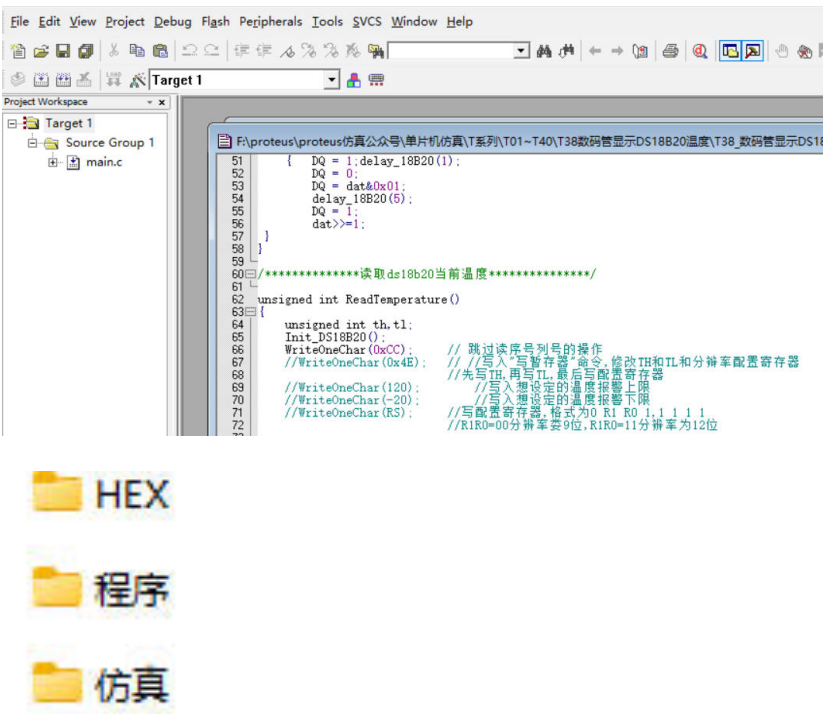Click the Stop build icon
This screenshot has height=714, width=829.
pos(84,80)
